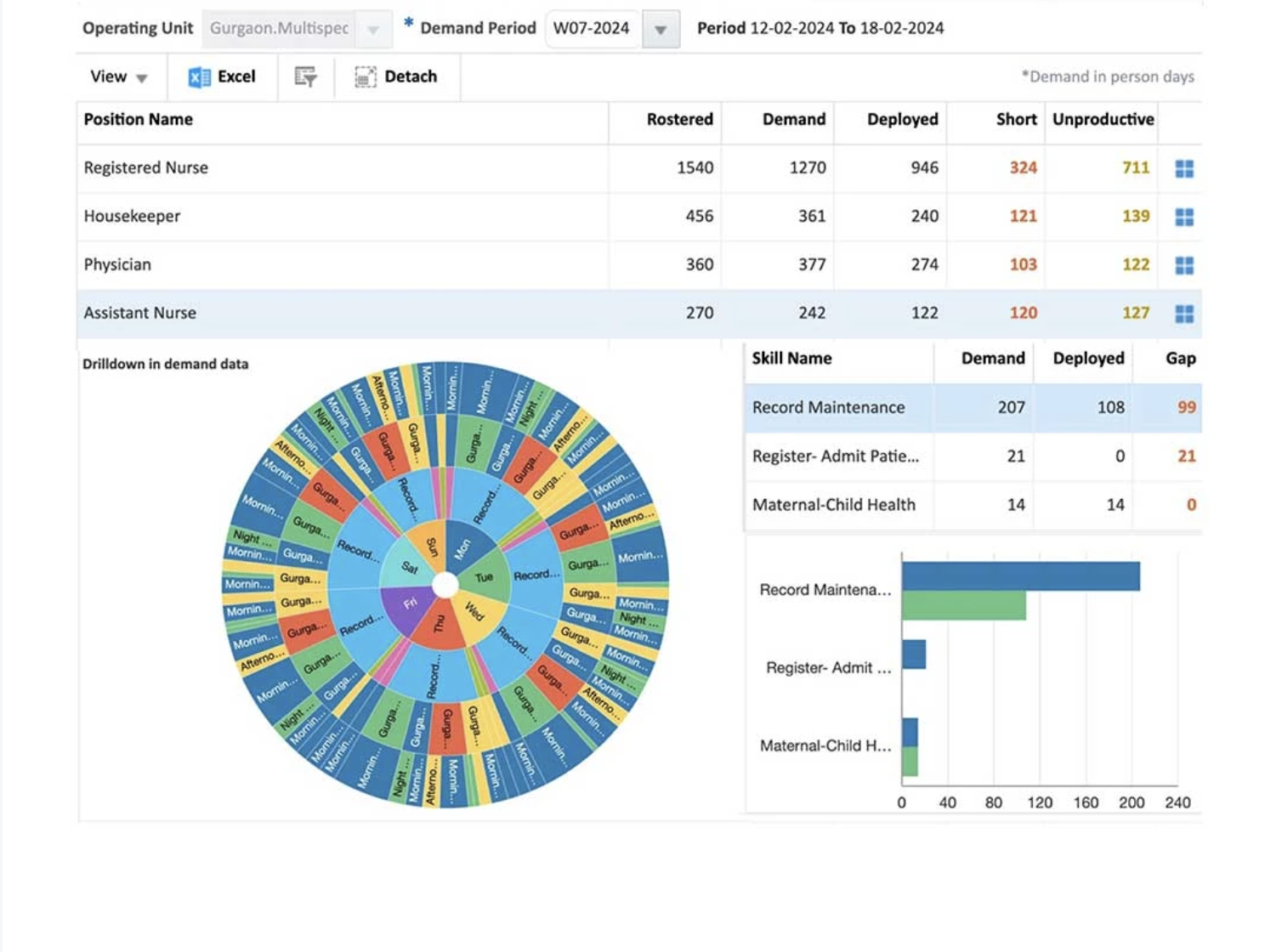Viewport: 1265px width, 952px height.
Task: Click Housekeeper unproductive value 139
Action: (1136, 216)
